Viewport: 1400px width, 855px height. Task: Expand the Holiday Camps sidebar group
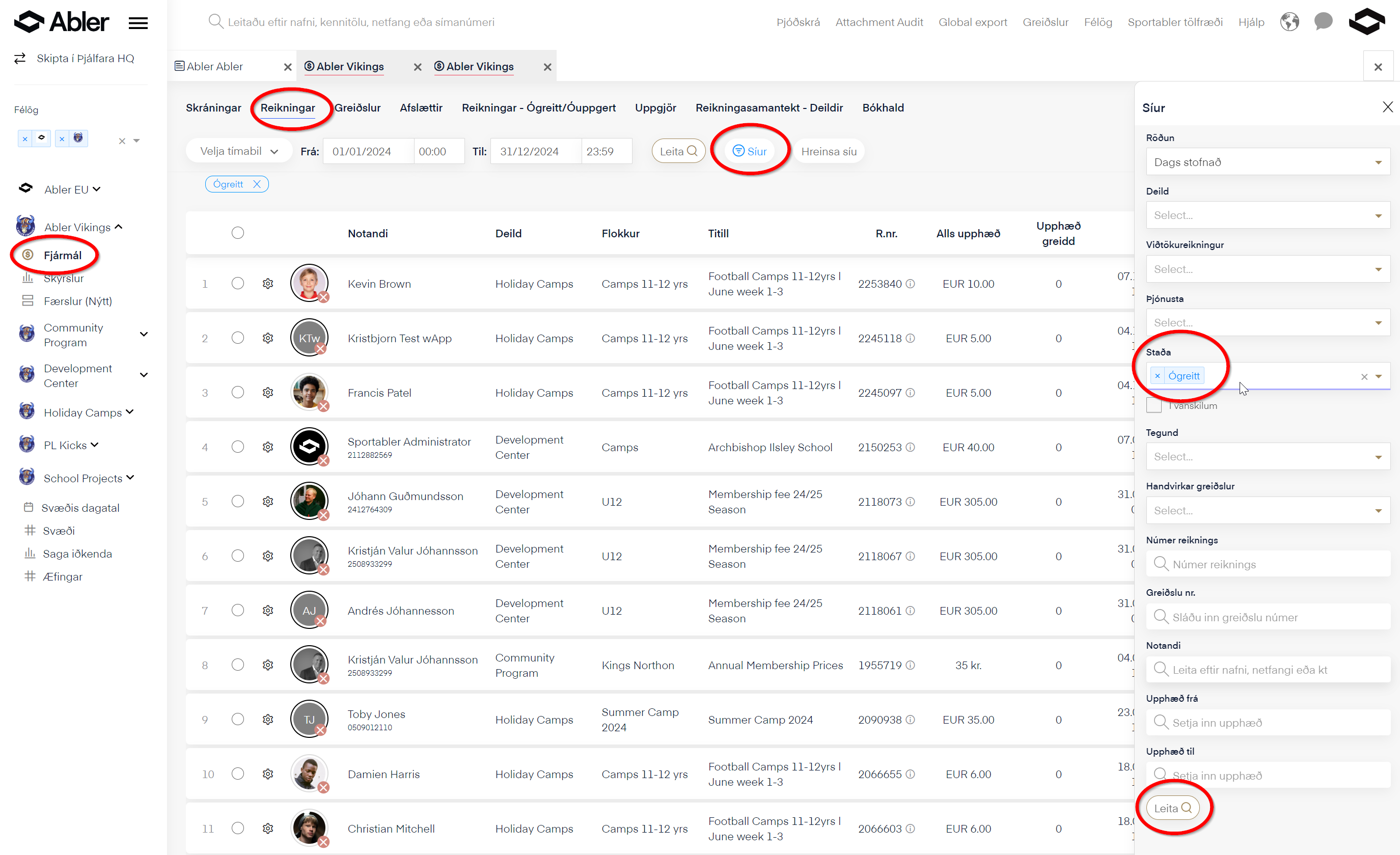129,412
